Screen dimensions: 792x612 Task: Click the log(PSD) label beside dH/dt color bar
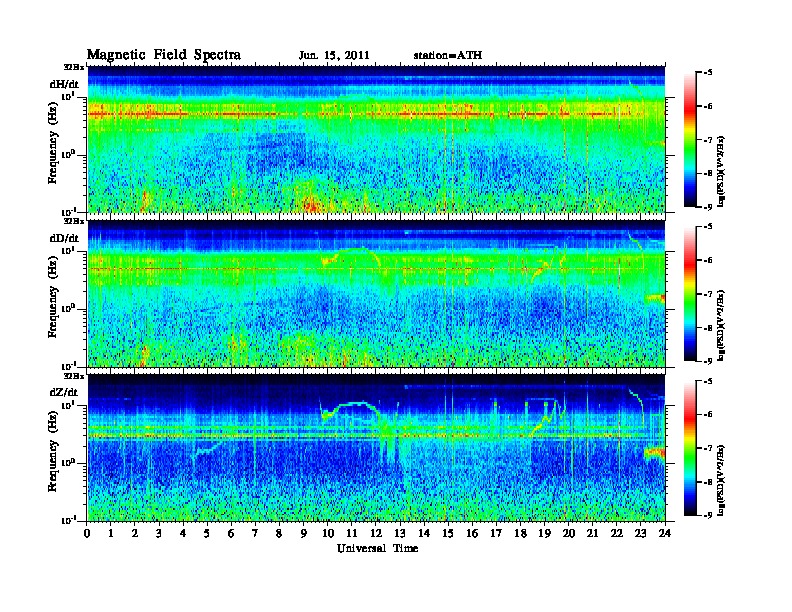coord(721,171)
